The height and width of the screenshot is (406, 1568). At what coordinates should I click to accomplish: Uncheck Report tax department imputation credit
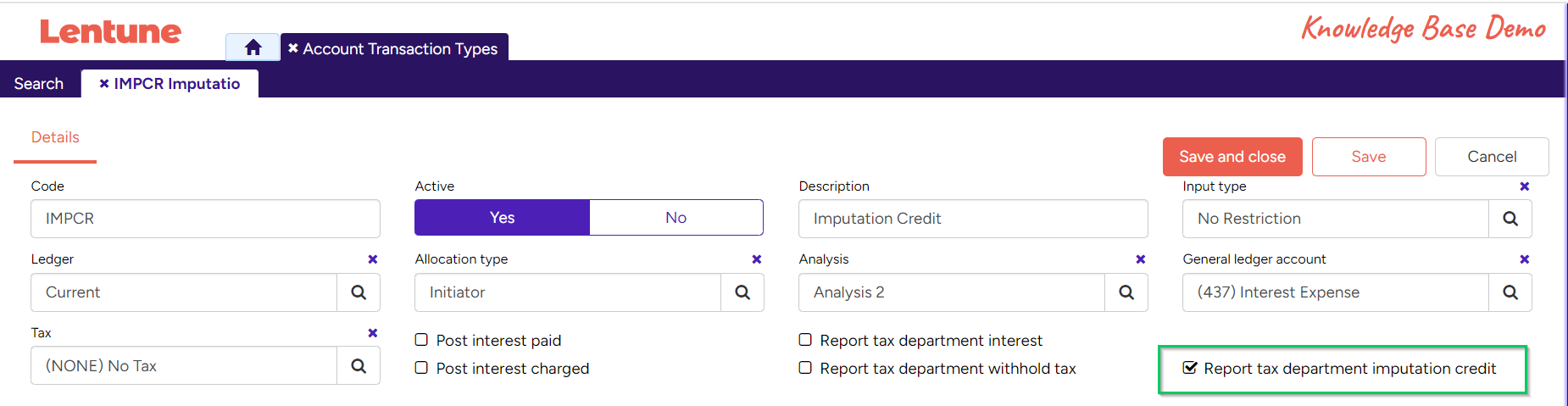click(x=1190, y=368)
